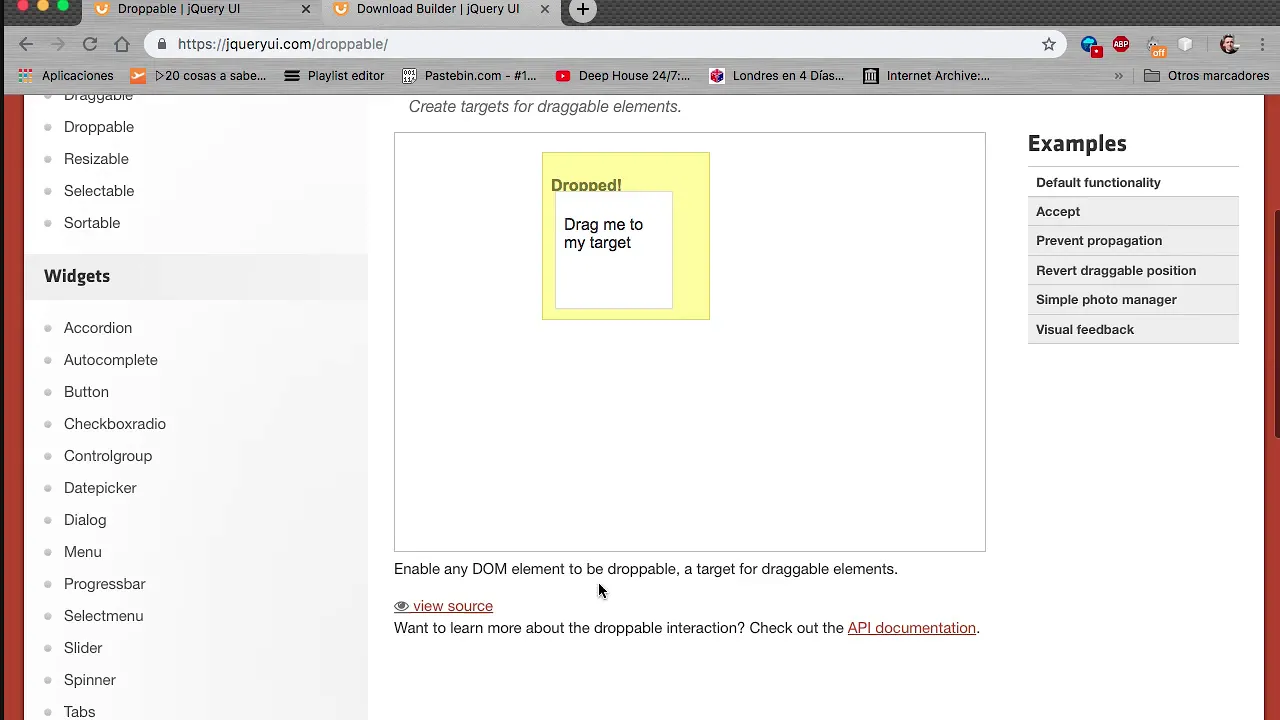
Task: Open the '20 cosas a sabe...' bookmark
Action: [x=198, y=75]
